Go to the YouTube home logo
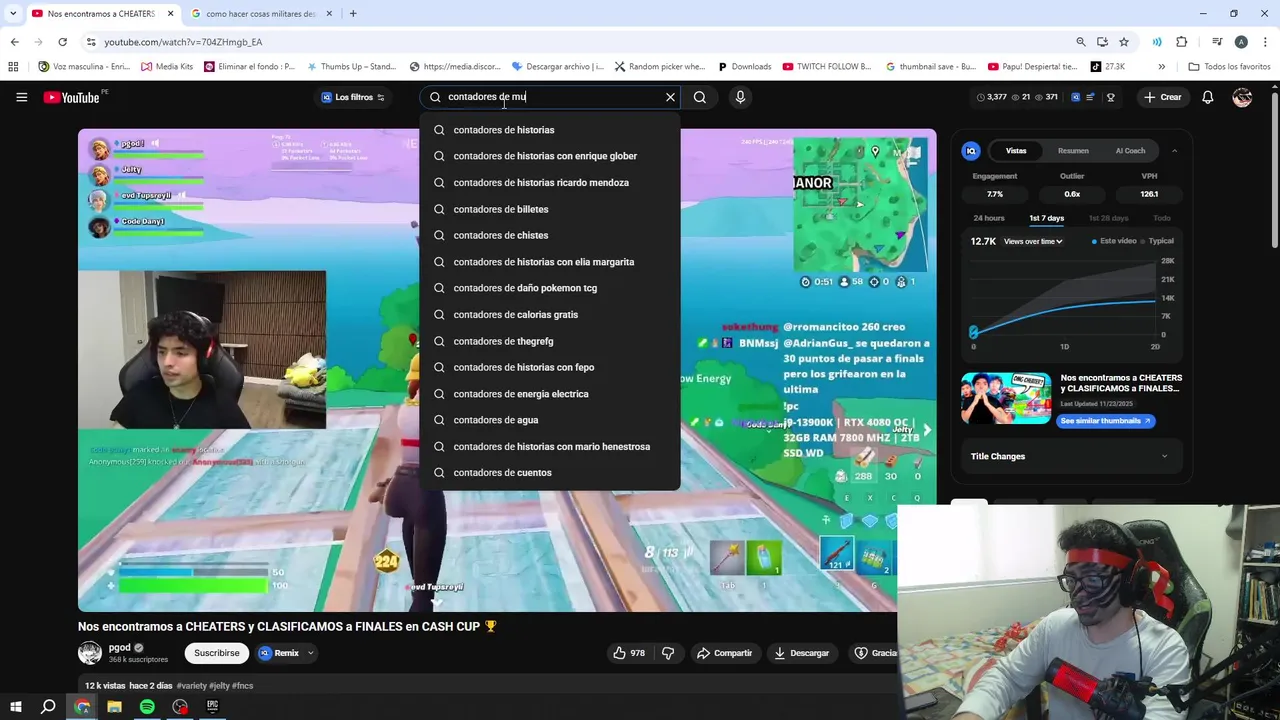Screen dimensions: 1280x720 (72, 97)
